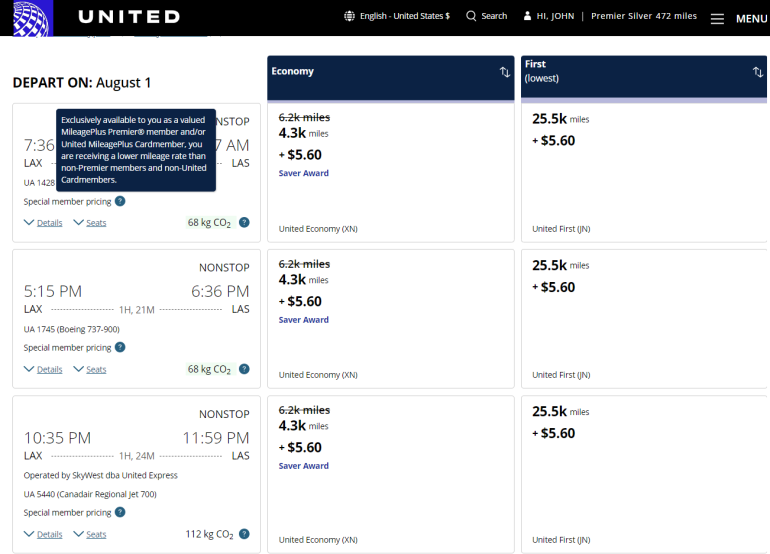Click Saver Award link on first flight
This screenshot has height=554, width=770.
[303, 174]
